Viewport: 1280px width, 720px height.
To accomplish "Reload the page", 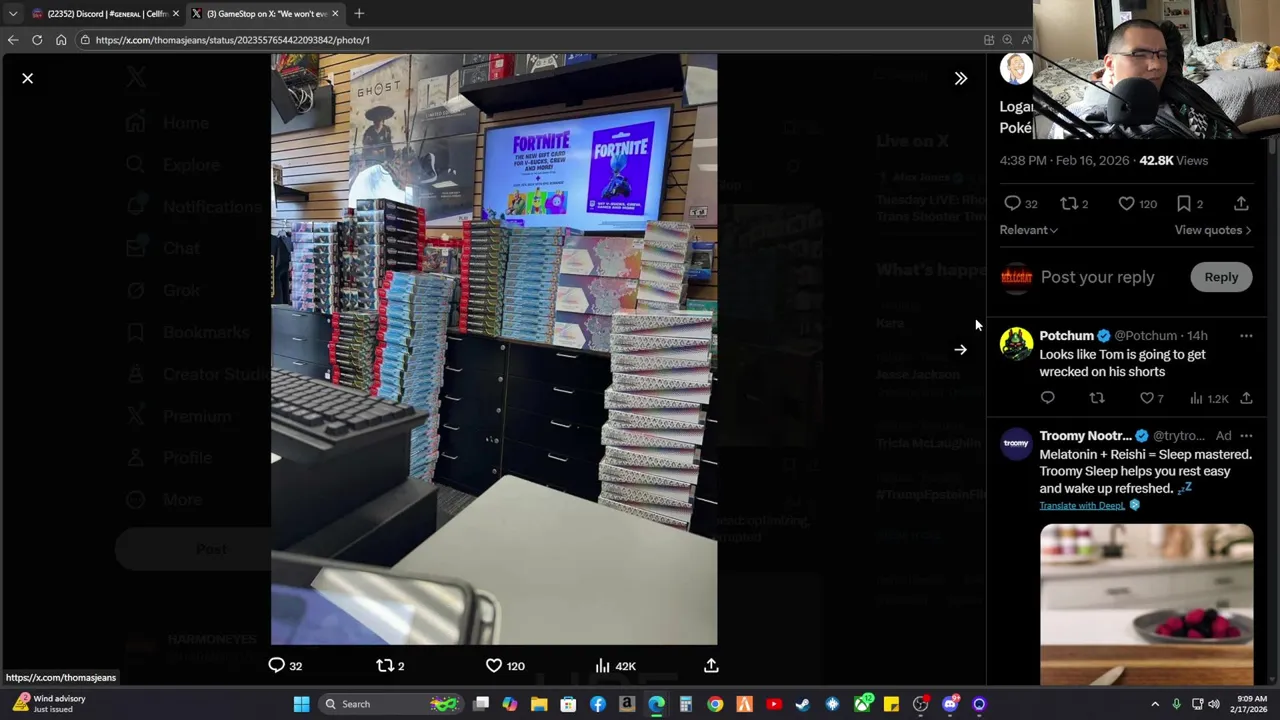I will tap(37, 40).
